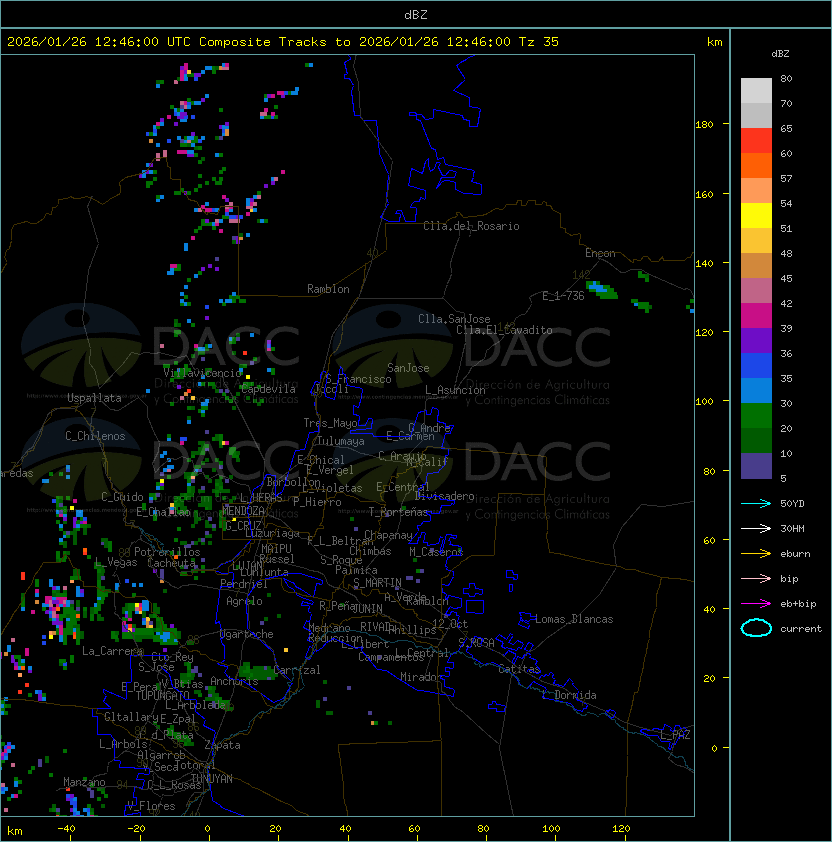The image size is (832, 842).
Task: Click the 'Uspallata' place label
Action: (94, 398)
